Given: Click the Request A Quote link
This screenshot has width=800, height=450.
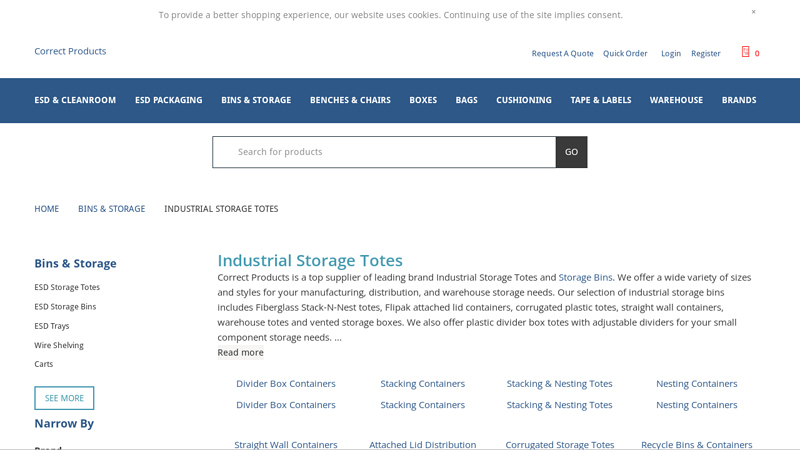Looking at the screenshot, I should 562,54.
